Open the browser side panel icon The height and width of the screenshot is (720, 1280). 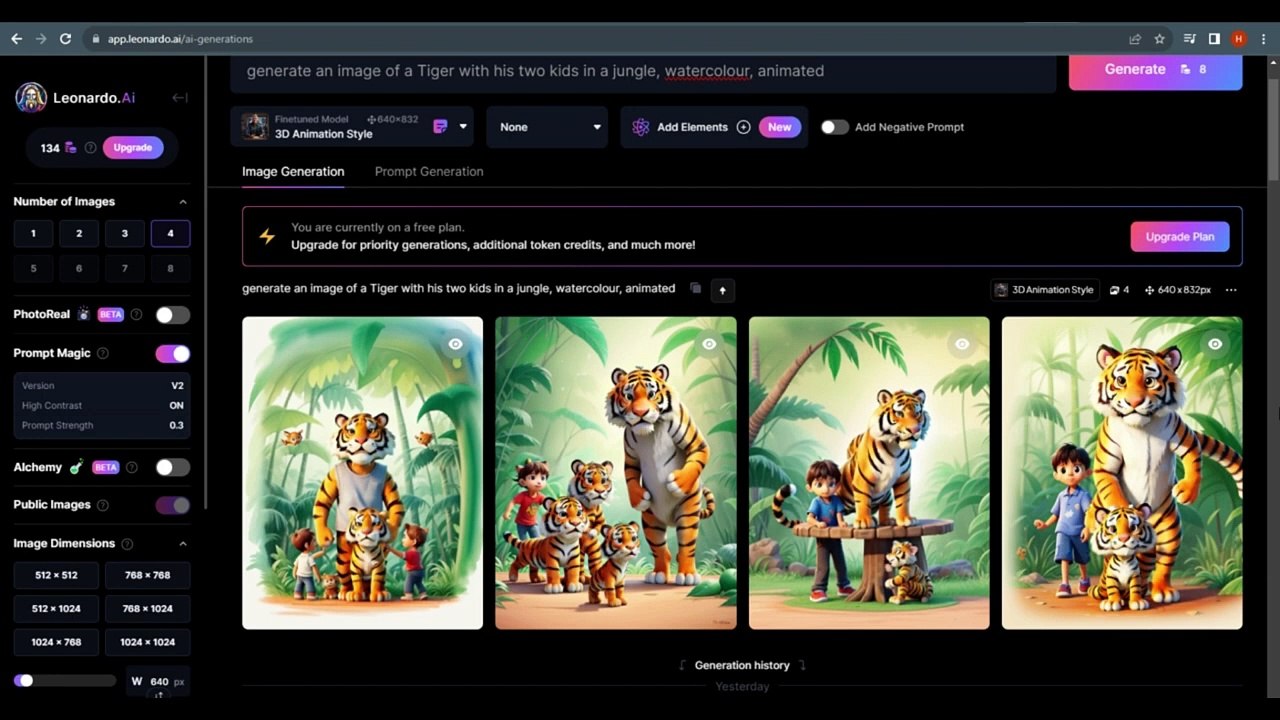coord(1214,39)
